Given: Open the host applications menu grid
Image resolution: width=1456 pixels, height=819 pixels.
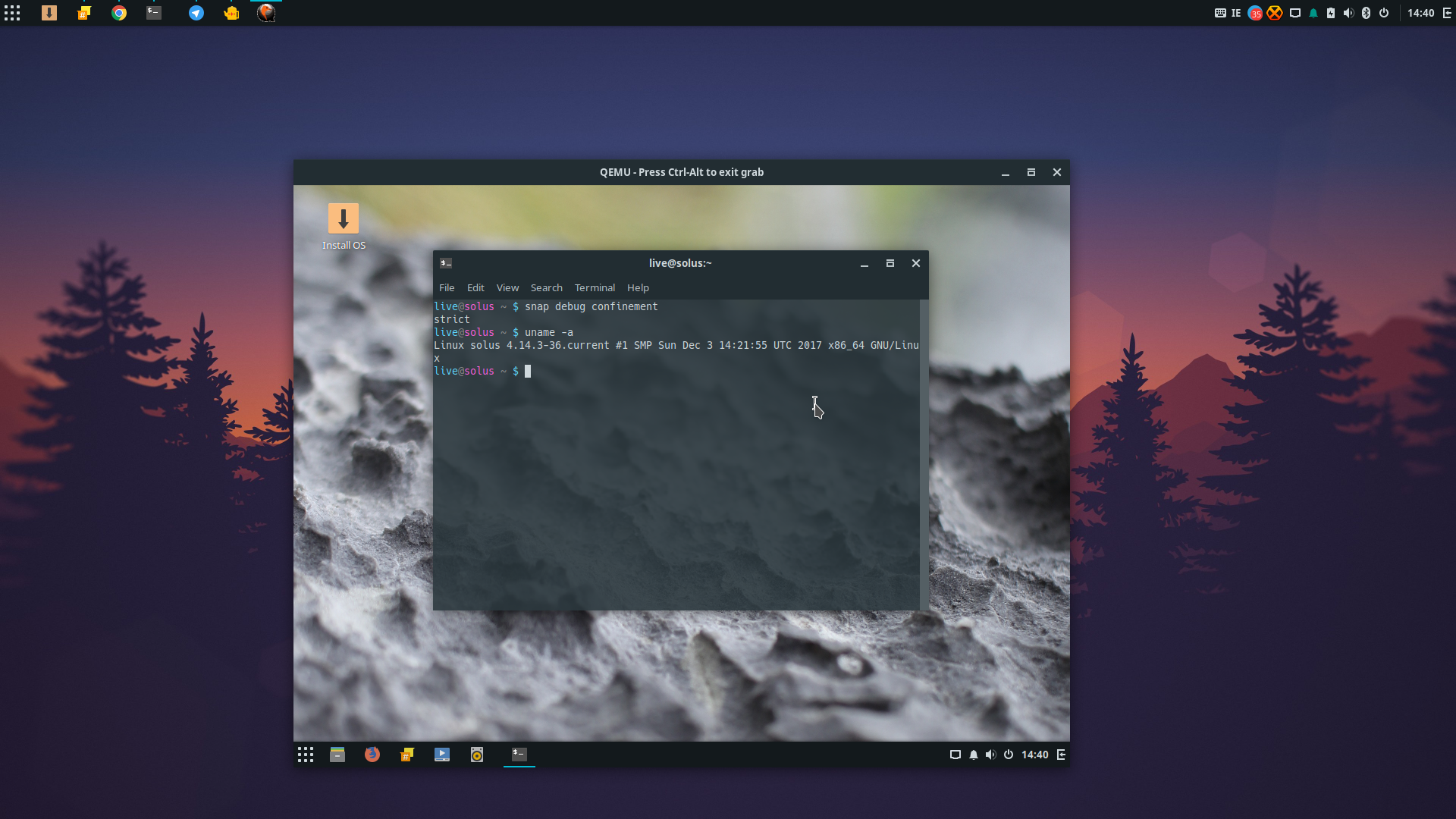Looking at the screenshot, I should pos(12,13).
